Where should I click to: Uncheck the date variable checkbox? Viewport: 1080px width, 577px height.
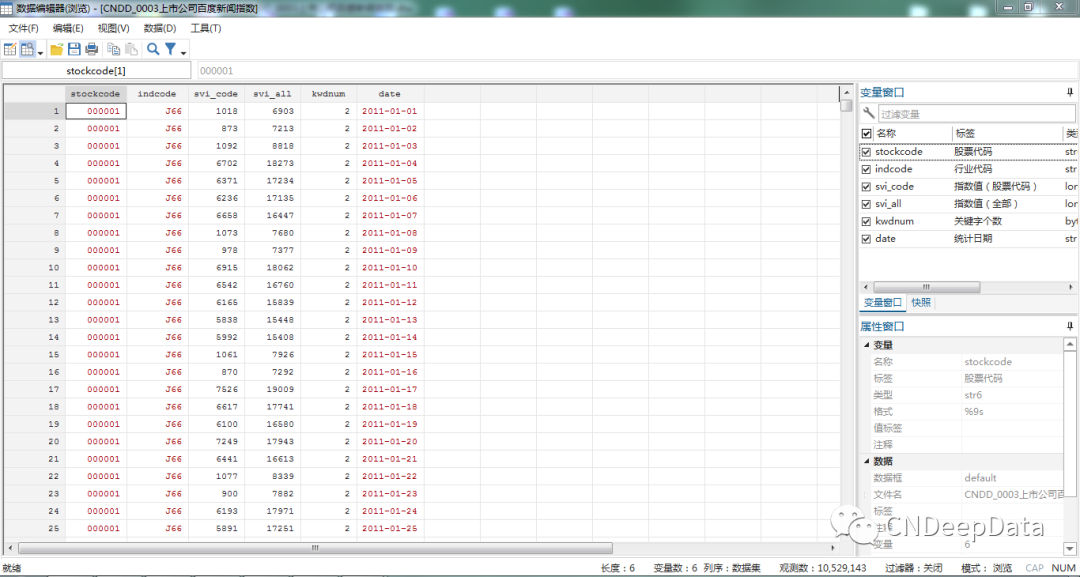coord(866,239)
